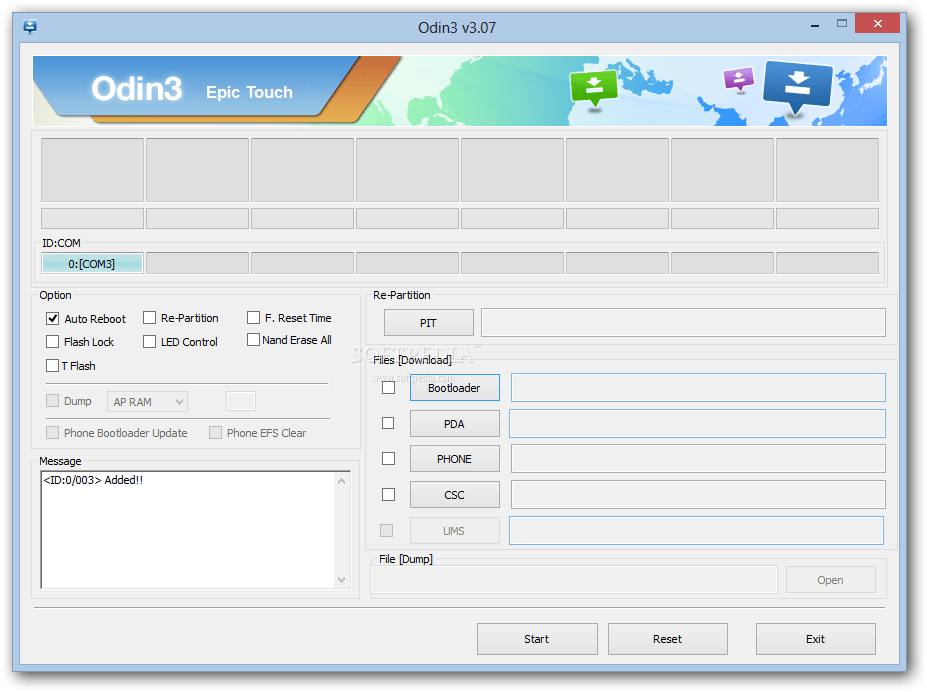The height and width of the screenshot is (692, 927).
Task: Enable the Re-Partition checkbox
Action: (150, 318)
